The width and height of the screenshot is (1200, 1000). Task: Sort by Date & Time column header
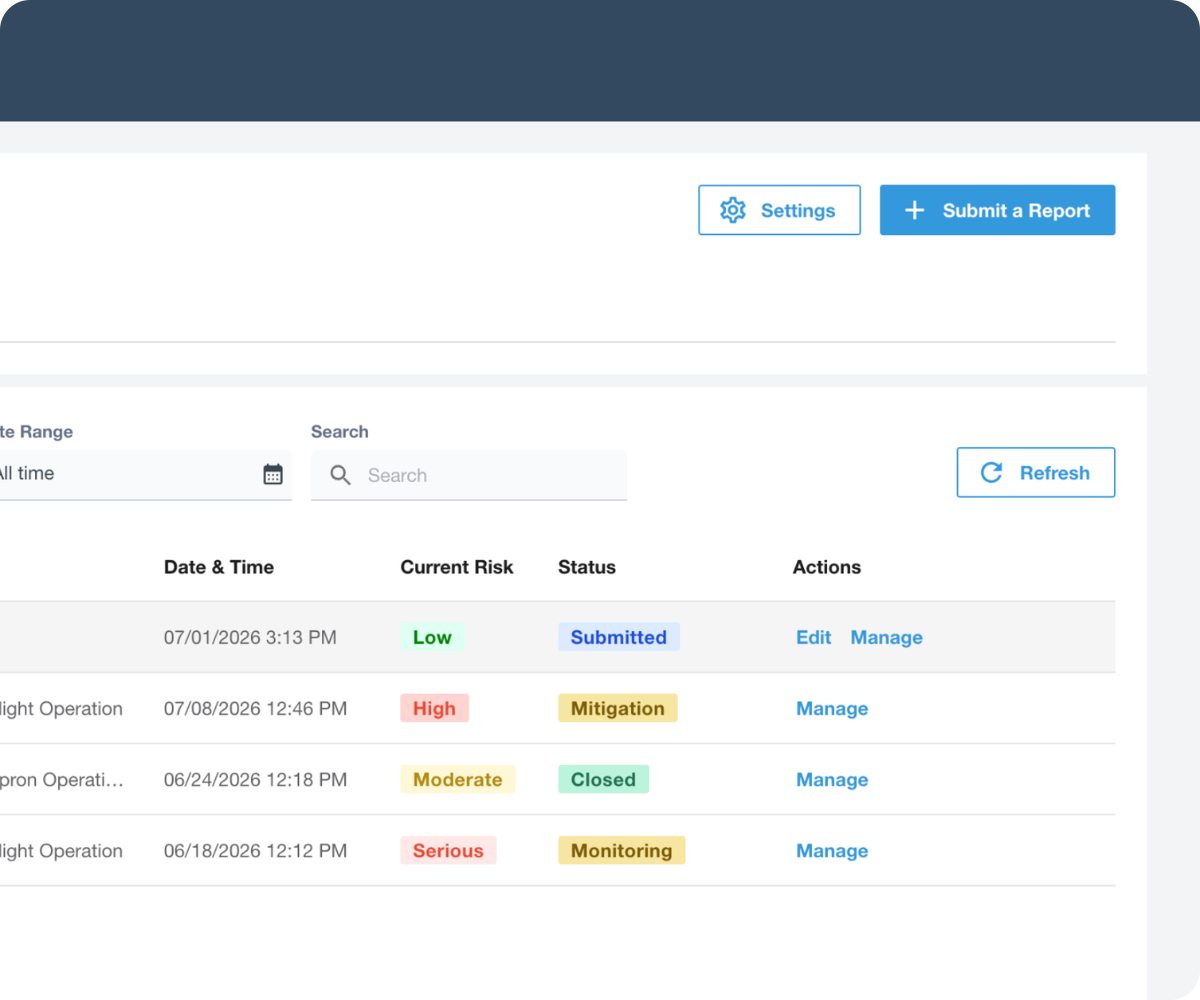pos(219,567)
